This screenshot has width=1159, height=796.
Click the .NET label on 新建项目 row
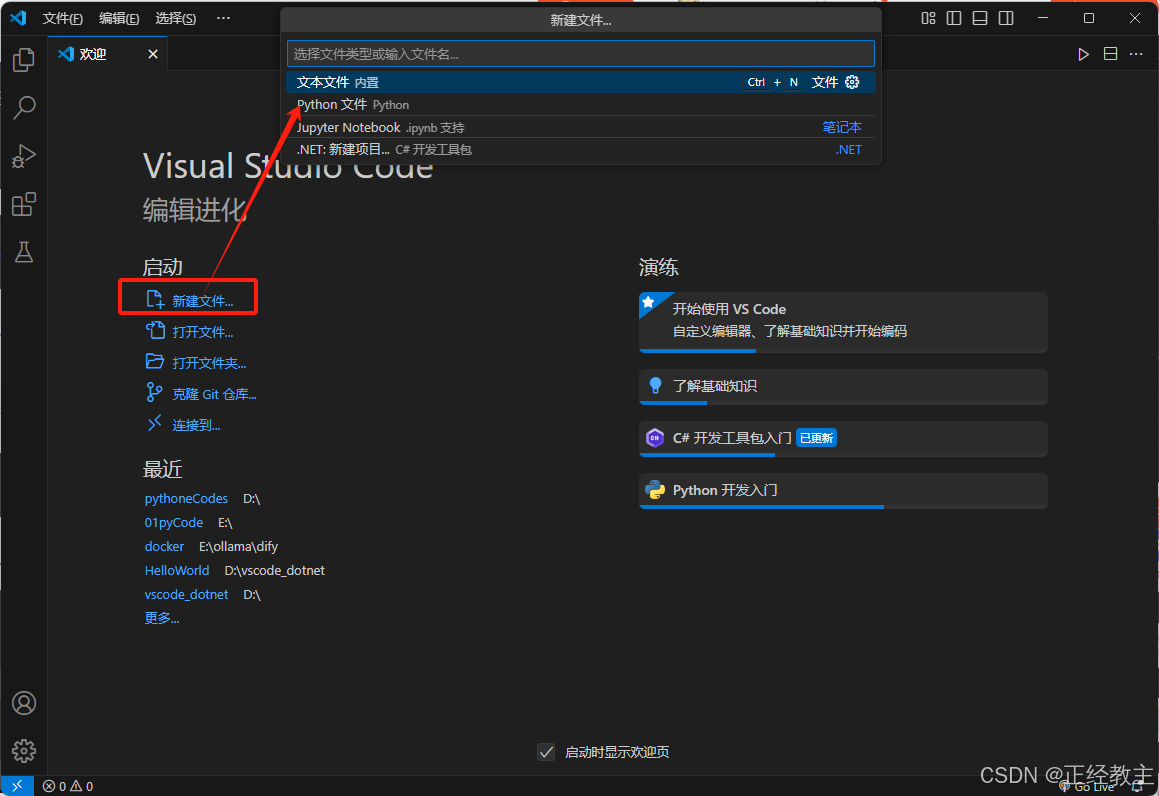[x=849, y=149]
